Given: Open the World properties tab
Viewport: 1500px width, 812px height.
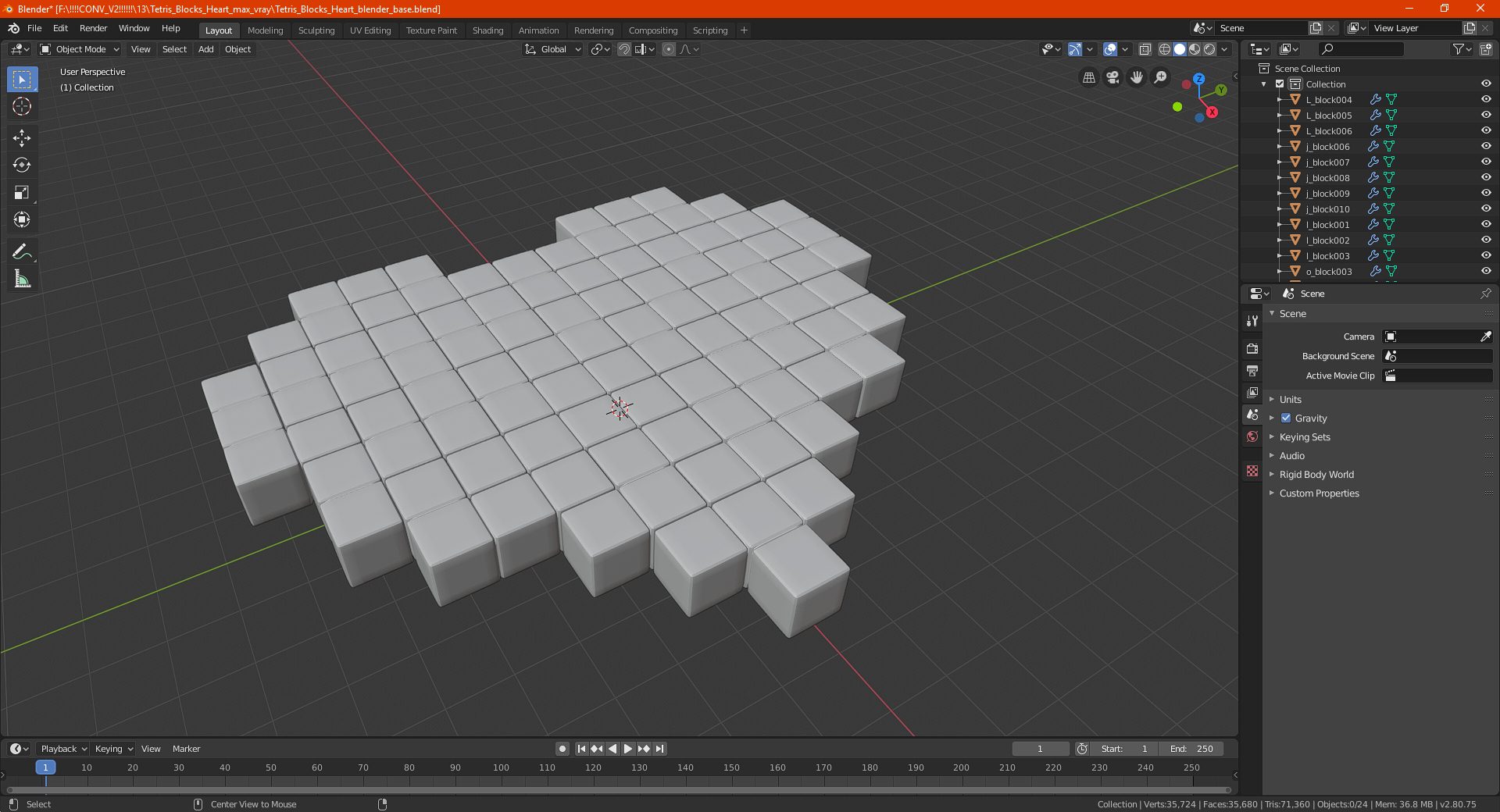Looking at the screenshot, I should click(x=1252, y=436).
